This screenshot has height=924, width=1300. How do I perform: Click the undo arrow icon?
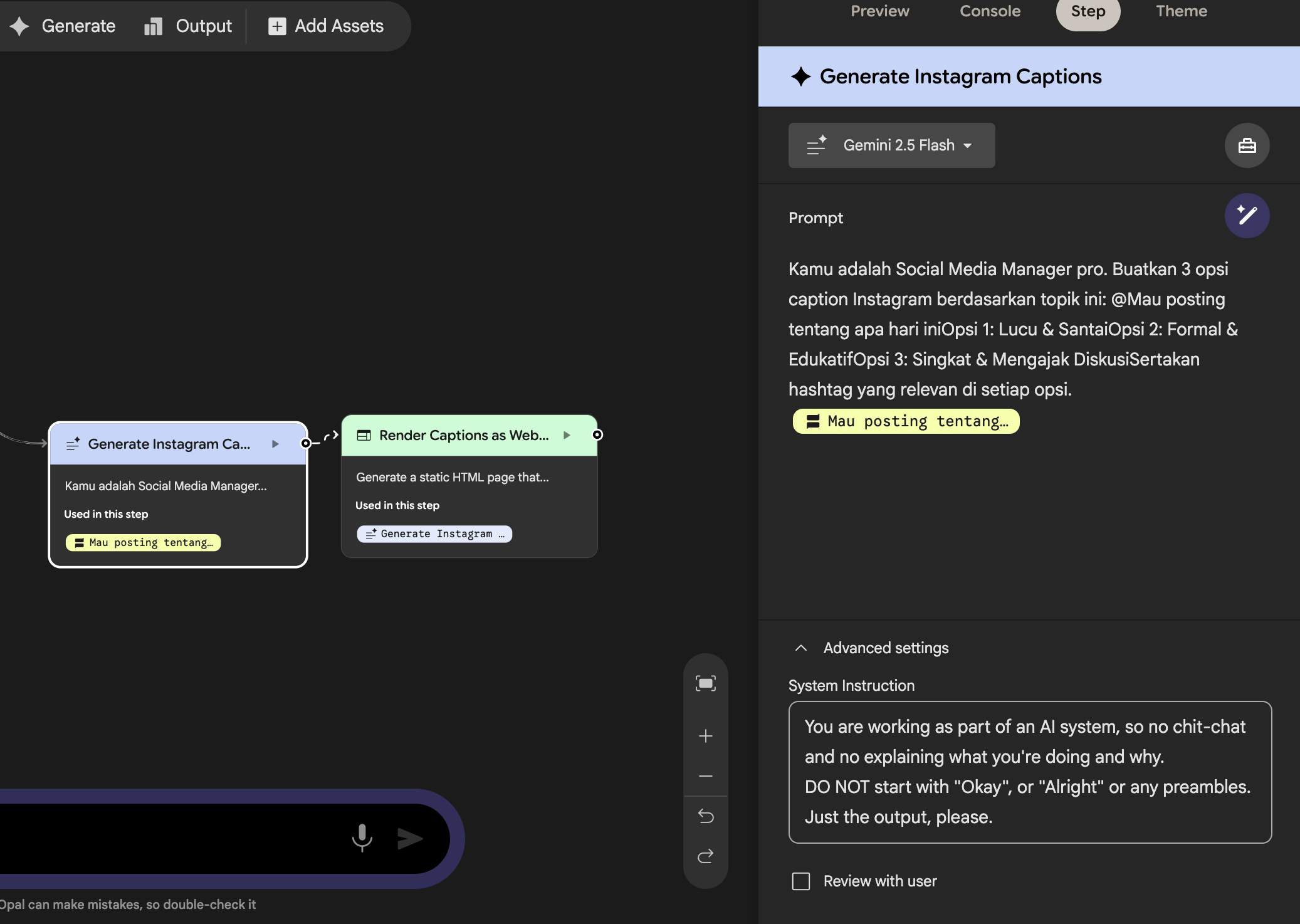(x=705, y=816)
